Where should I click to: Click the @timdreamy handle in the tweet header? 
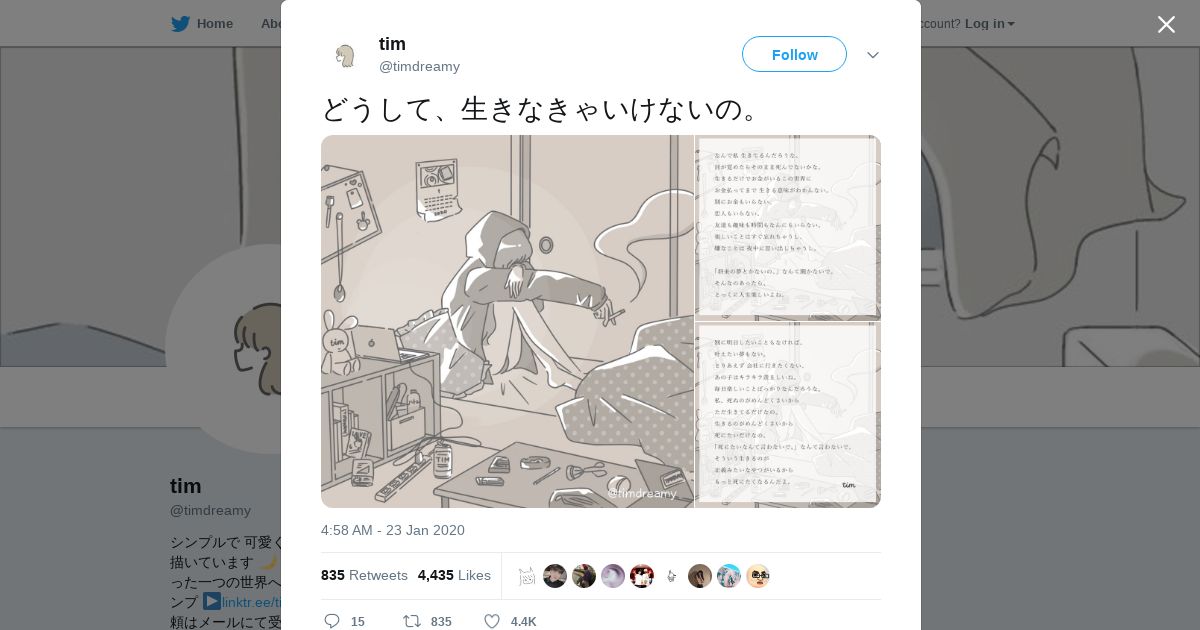point(419,66)
